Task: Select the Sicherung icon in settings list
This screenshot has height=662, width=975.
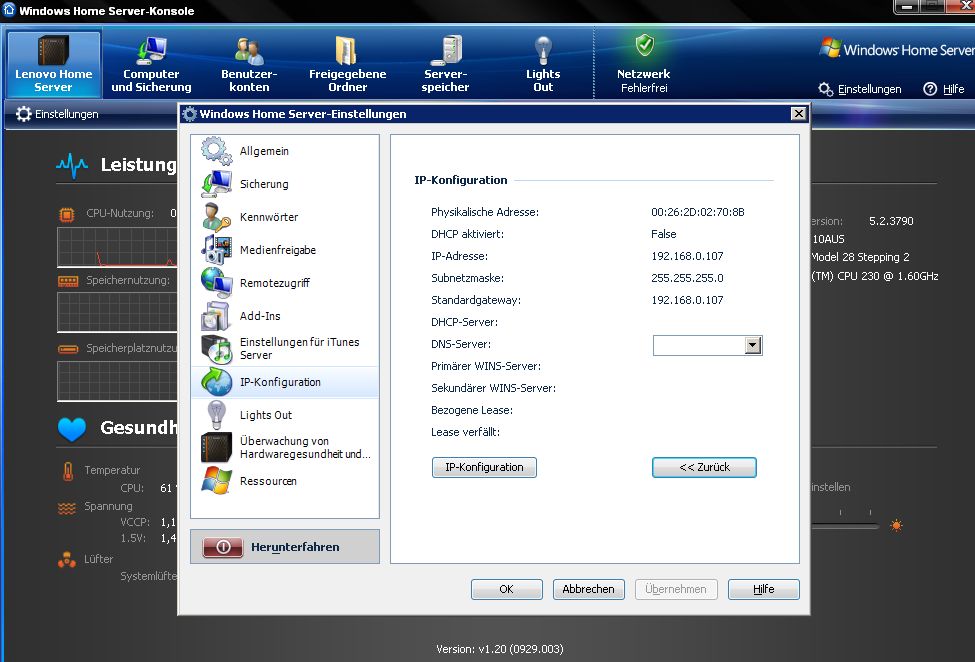Action: (x=216, y=184)
